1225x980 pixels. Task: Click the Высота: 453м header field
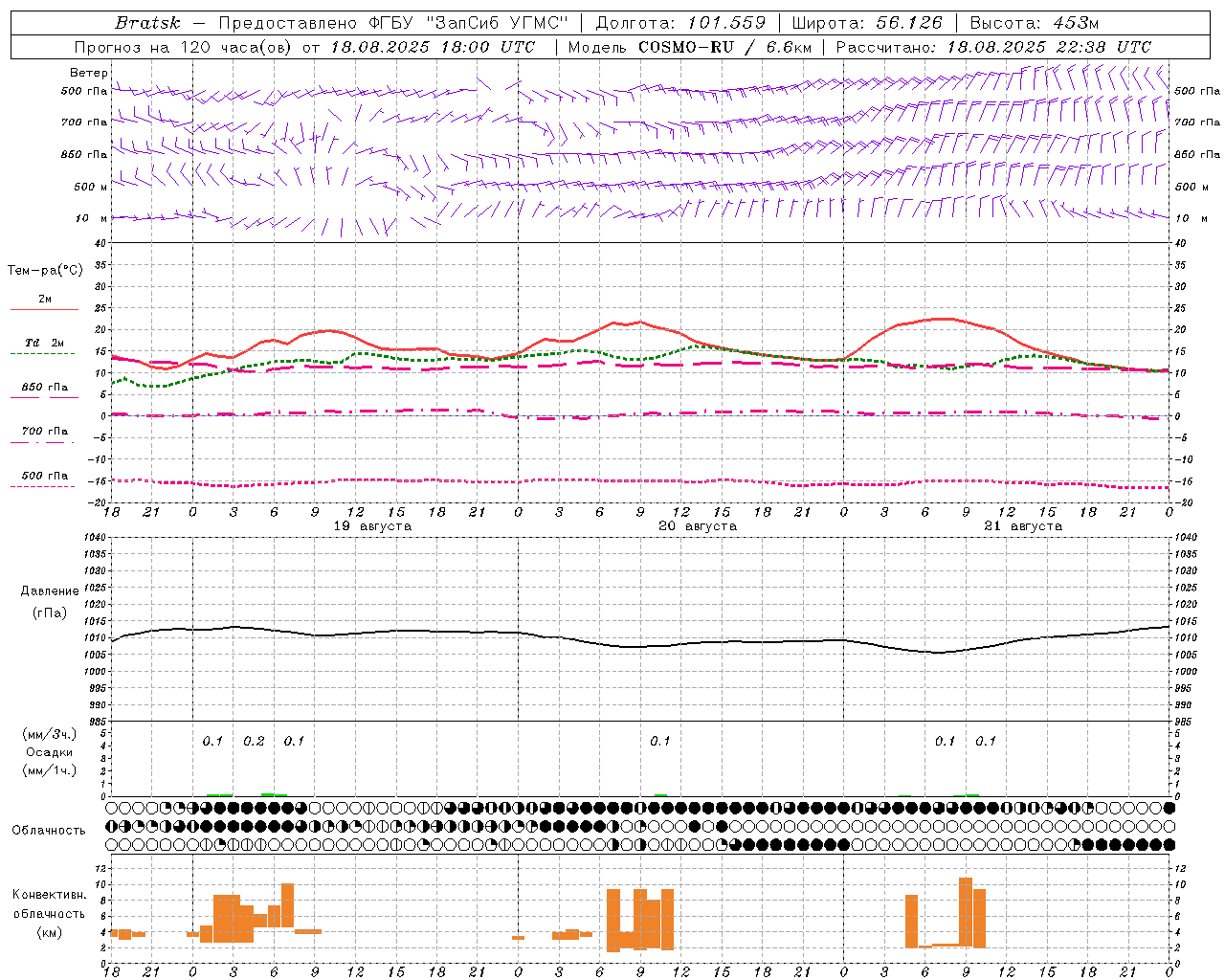1035,23
